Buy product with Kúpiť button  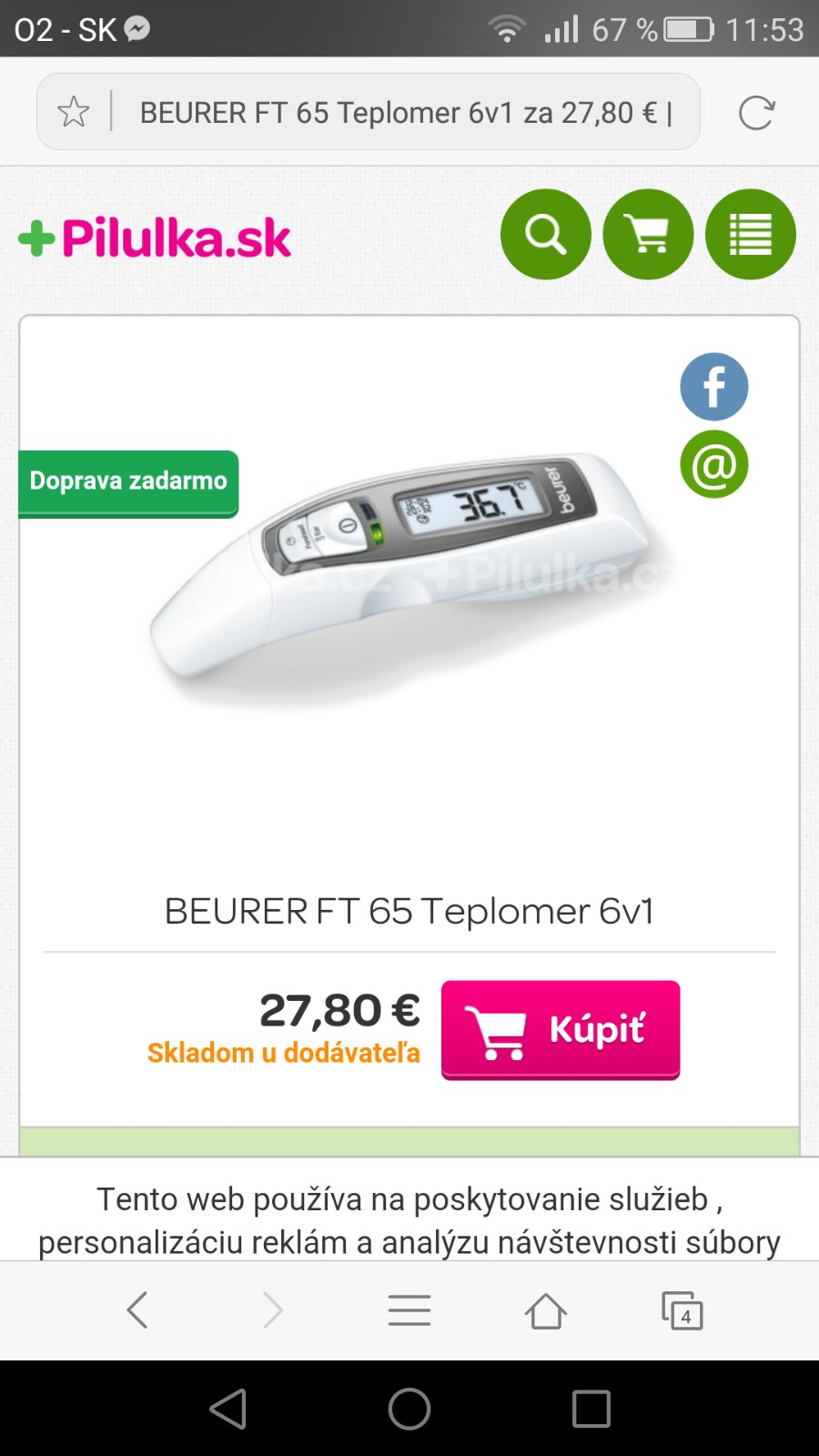(x=561, y=1030)
